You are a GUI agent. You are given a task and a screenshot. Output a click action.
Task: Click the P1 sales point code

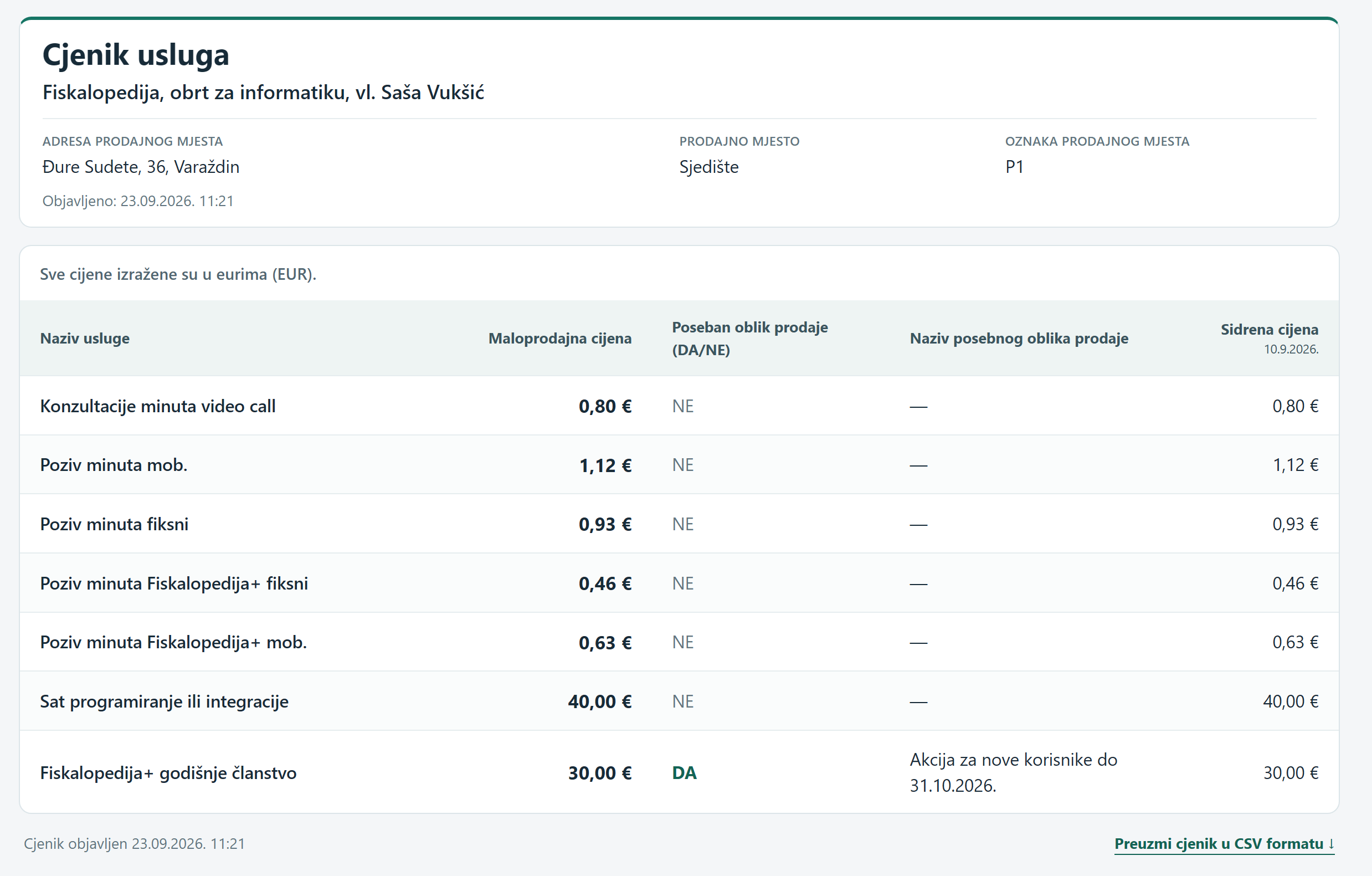coord(1014,167)
